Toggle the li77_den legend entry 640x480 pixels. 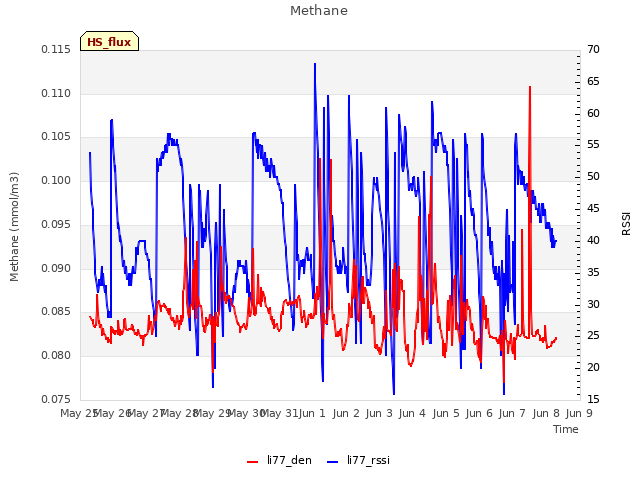click(279, 460)
